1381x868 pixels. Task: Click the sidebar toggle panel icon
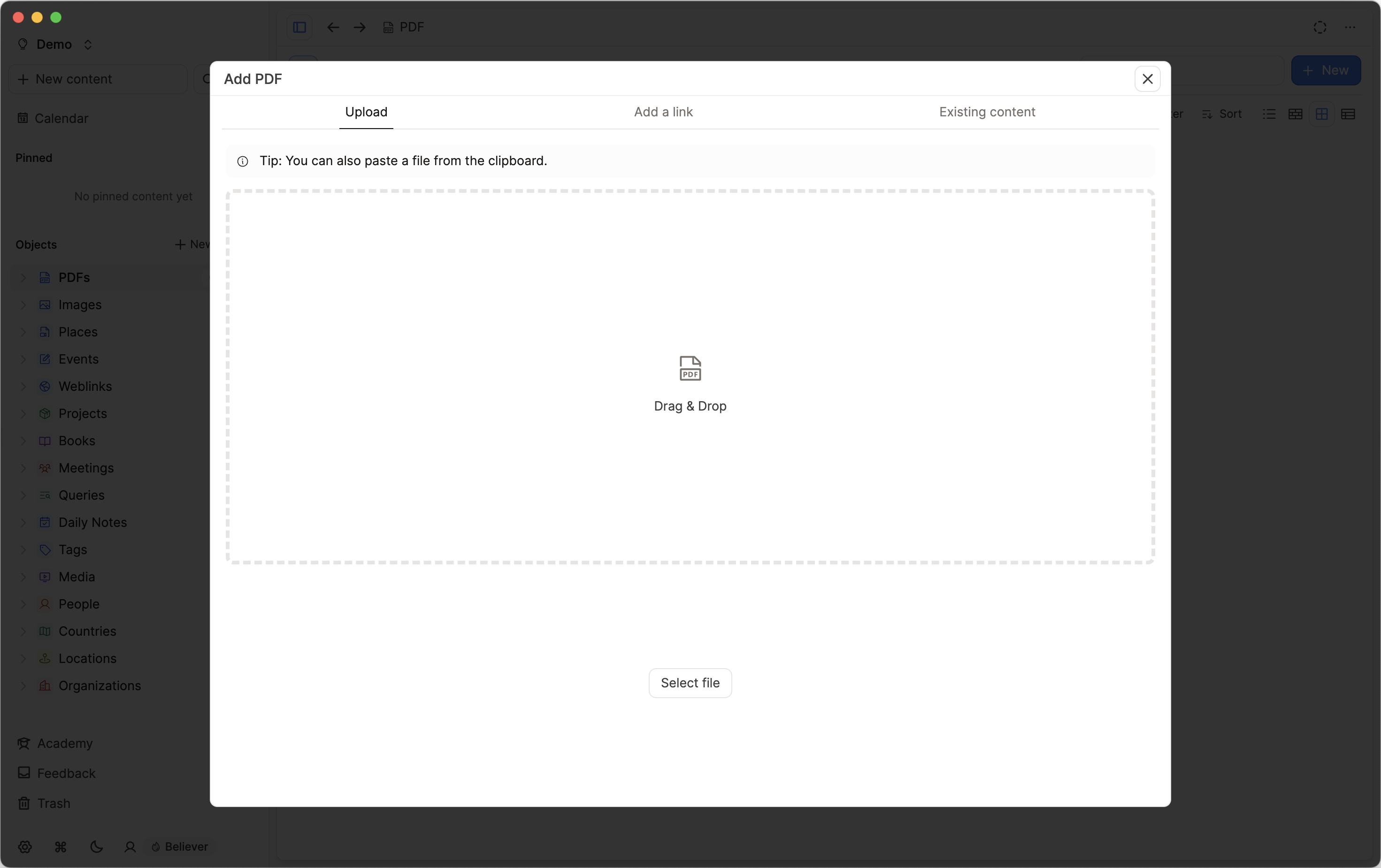click(x=299, y=27)
